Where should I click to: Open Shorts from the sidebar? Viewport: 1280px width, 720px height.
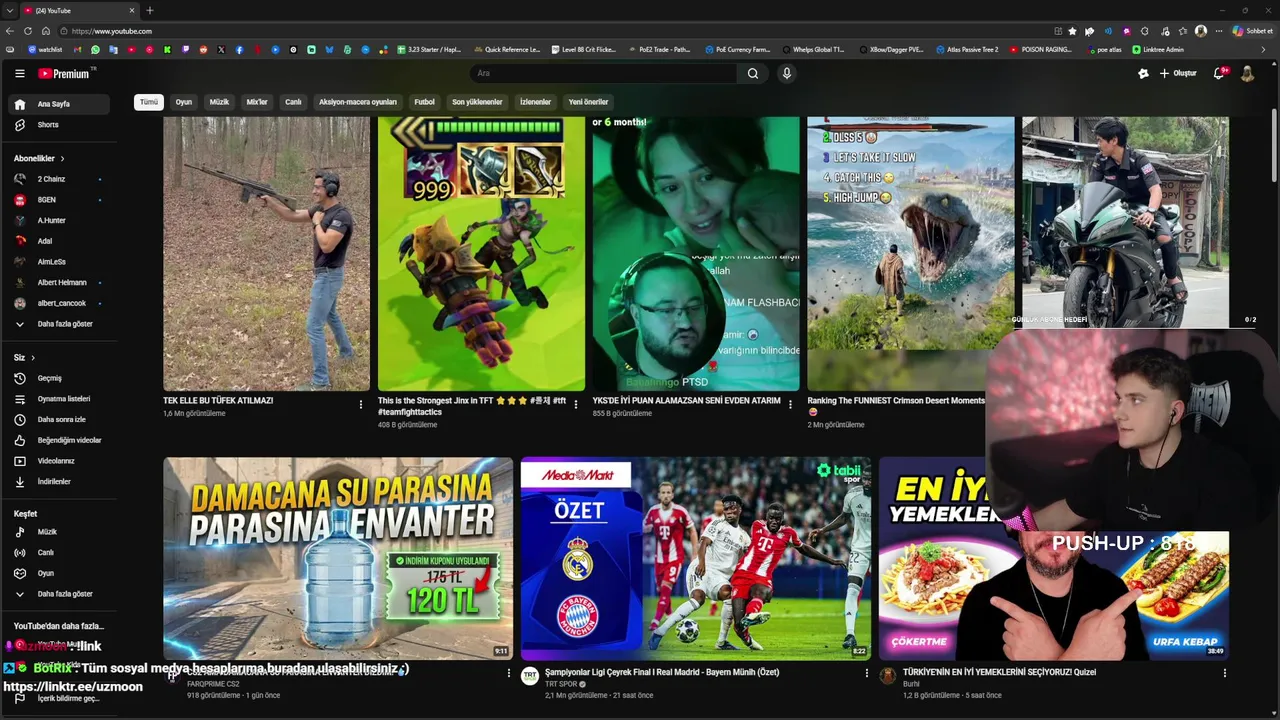click(60, 125)
